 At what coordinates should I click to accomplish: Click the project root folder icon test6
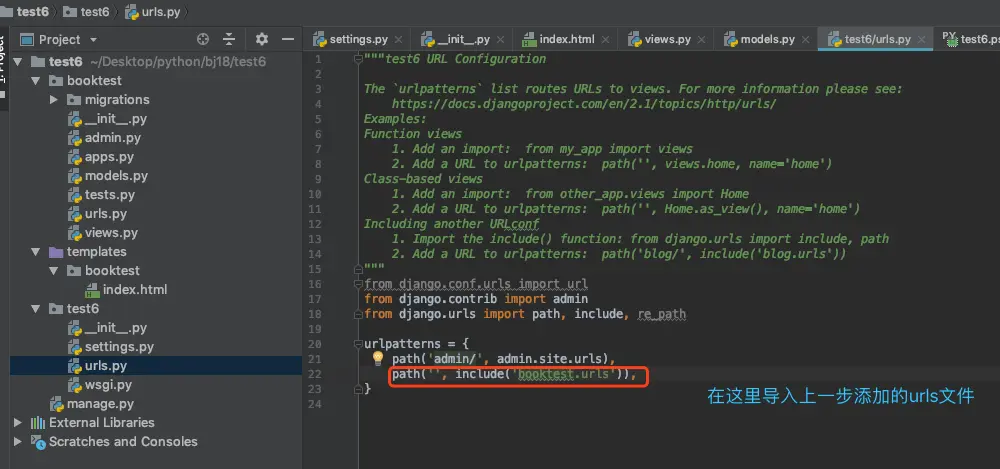[38, 62]
